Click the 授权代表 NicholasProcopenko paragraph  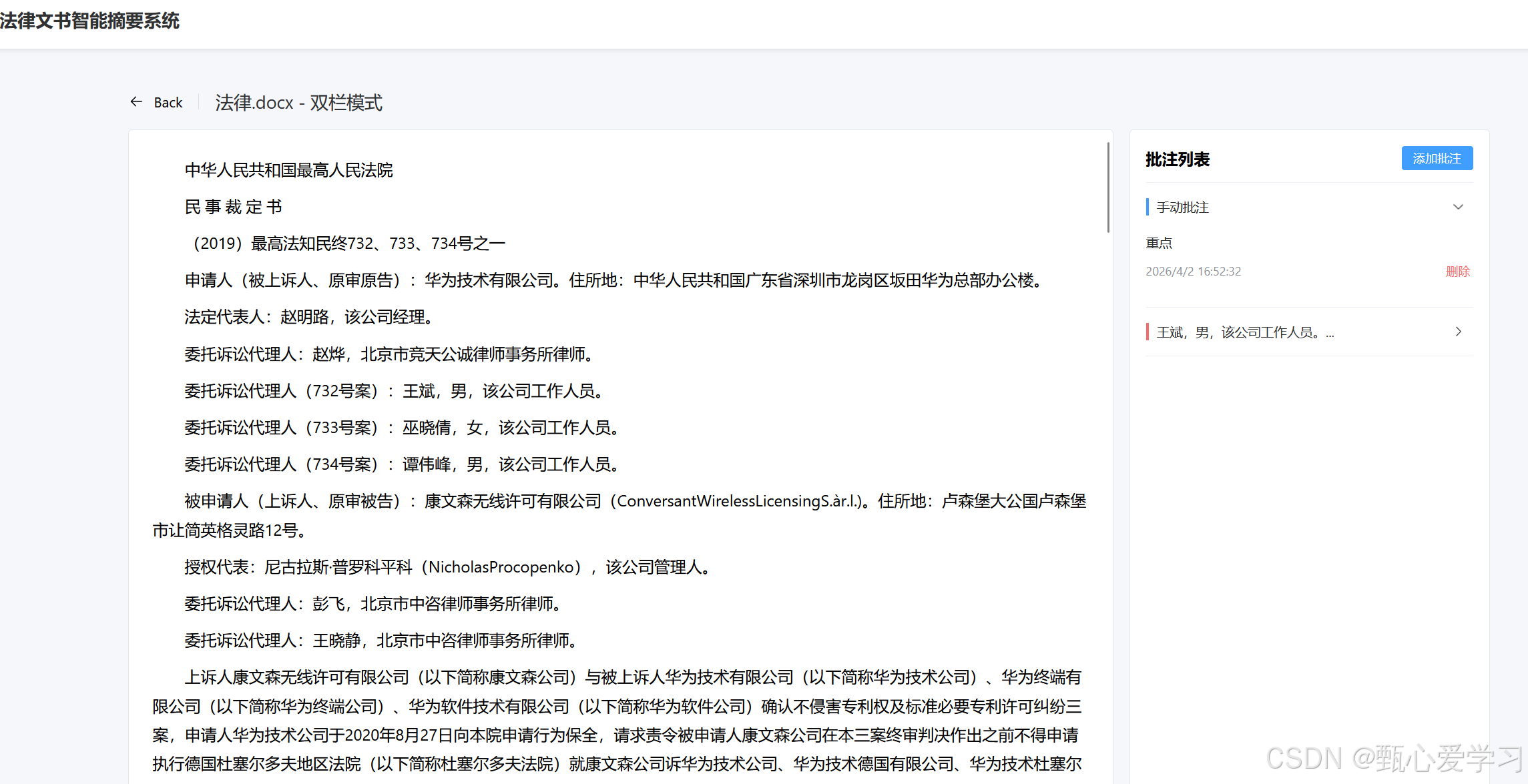click(449, 567)
